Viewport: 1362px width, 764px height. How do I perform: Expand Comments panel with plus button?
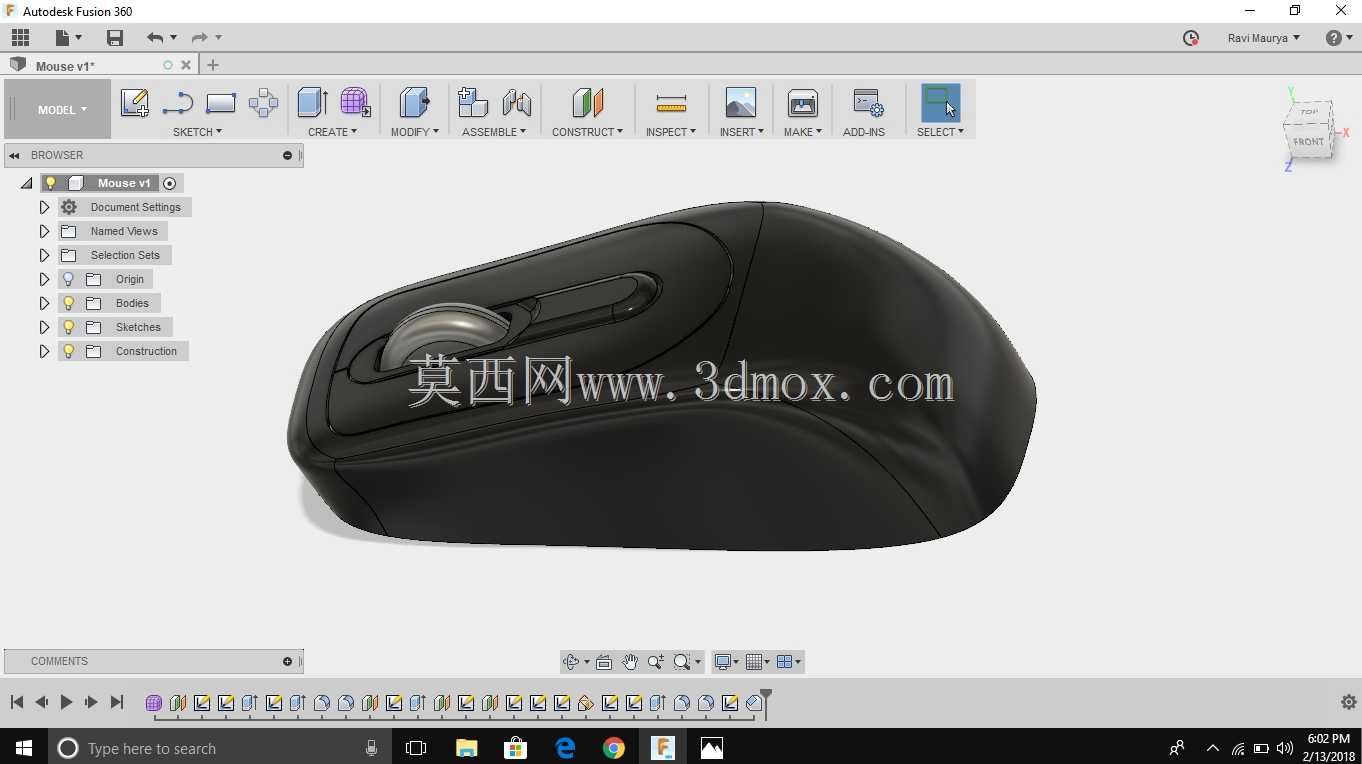pyautogui.click(x=287, y=661)
